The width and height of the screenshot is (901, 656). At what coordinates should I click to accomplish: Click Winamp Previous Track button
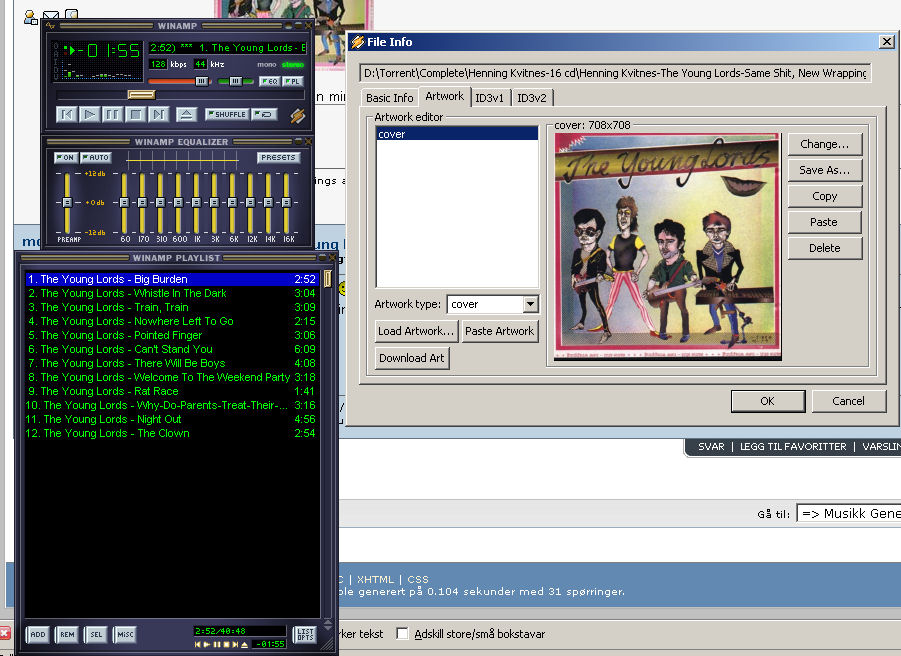coord(67,114)
